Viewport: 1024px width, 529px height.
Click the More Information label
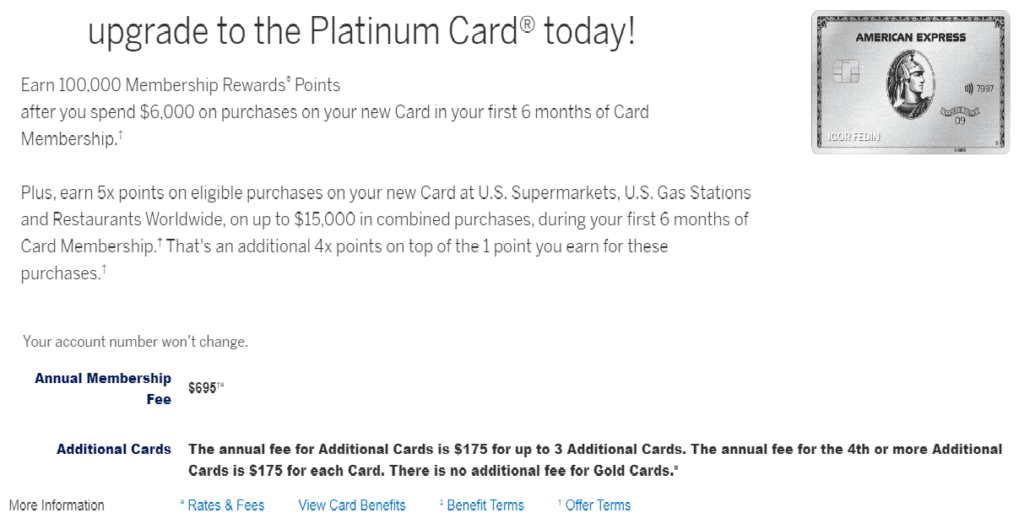click(x=57, y=505)
